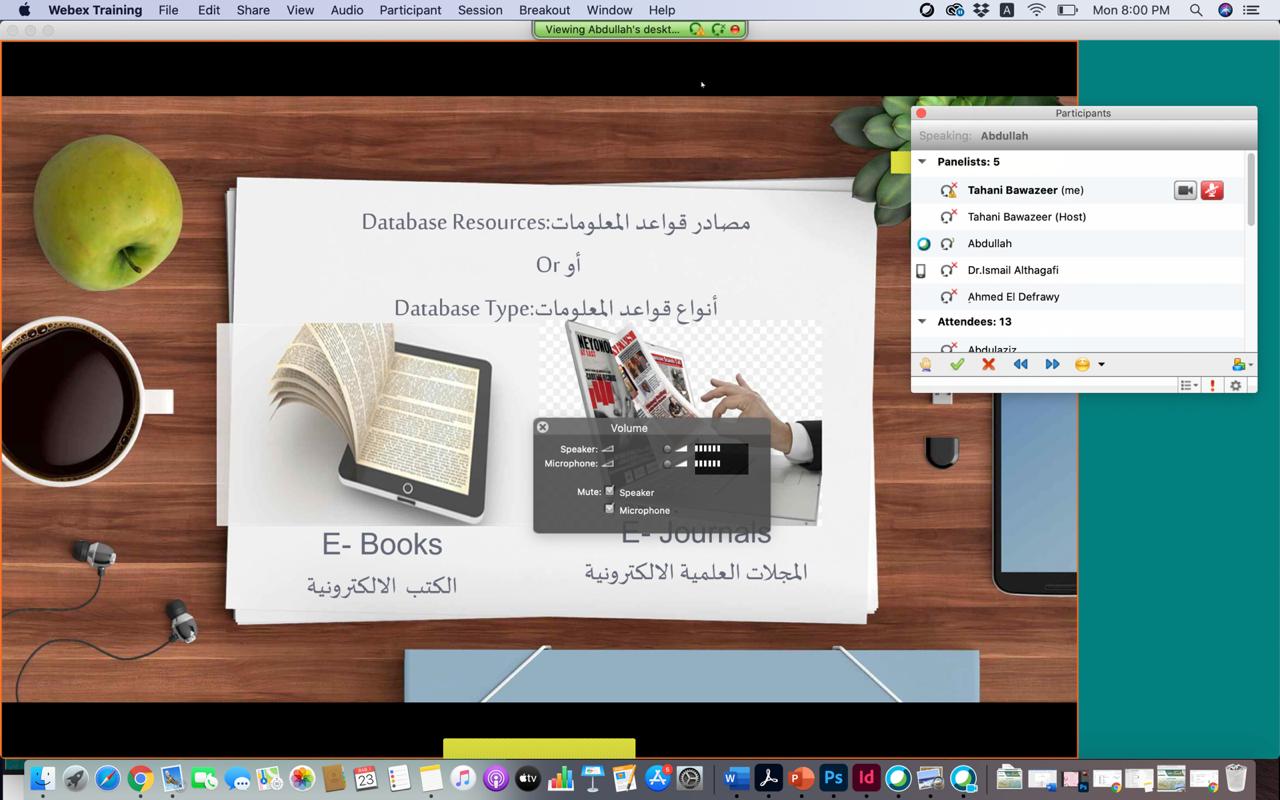This screenshot has width=1280, height=800.
Task: Open Adobe Acrobat from the Dock
Action: pos(768,778)
